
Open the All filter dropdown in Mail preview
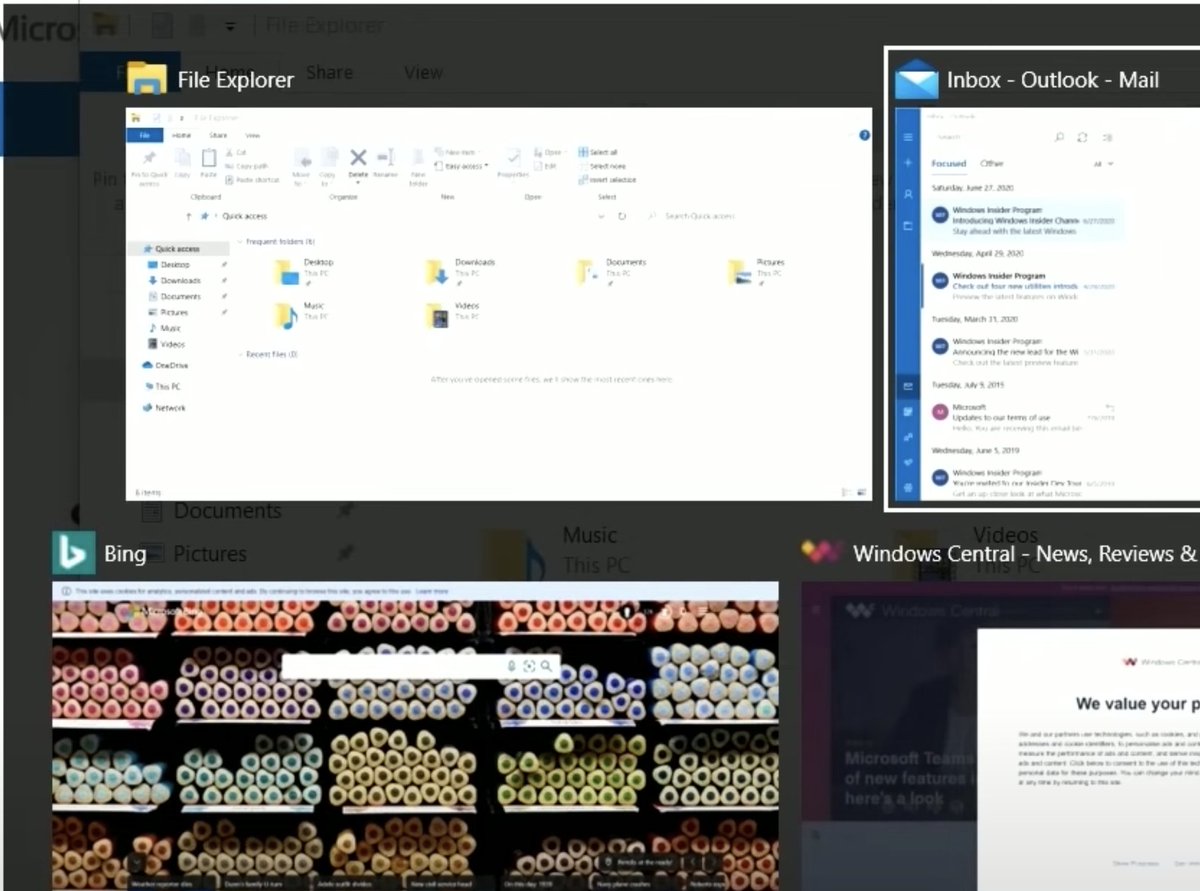tap(1103, 163)
